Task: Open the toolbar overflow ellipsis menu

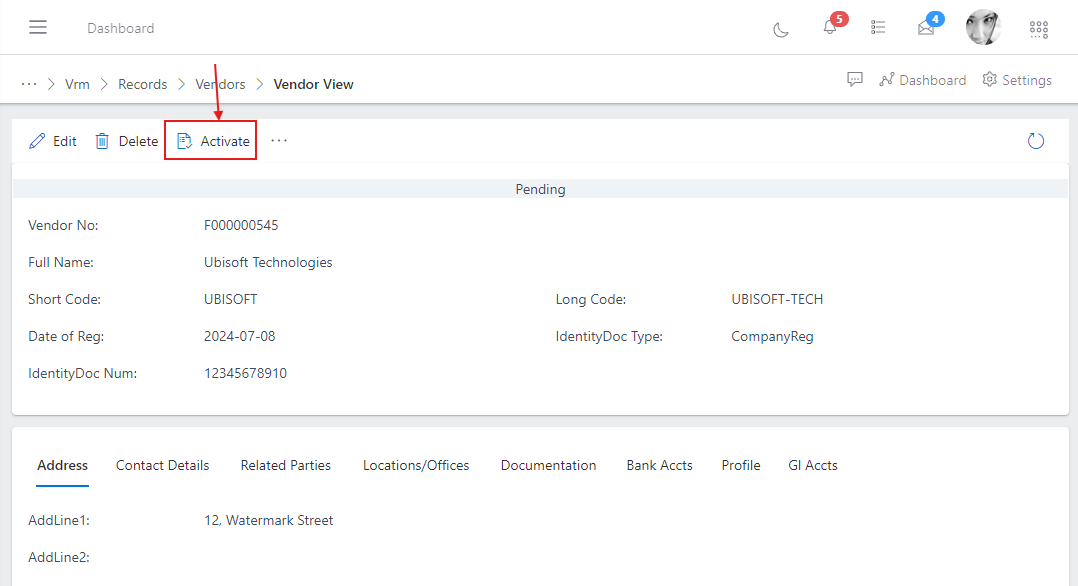Action: [x=278, y=141]
